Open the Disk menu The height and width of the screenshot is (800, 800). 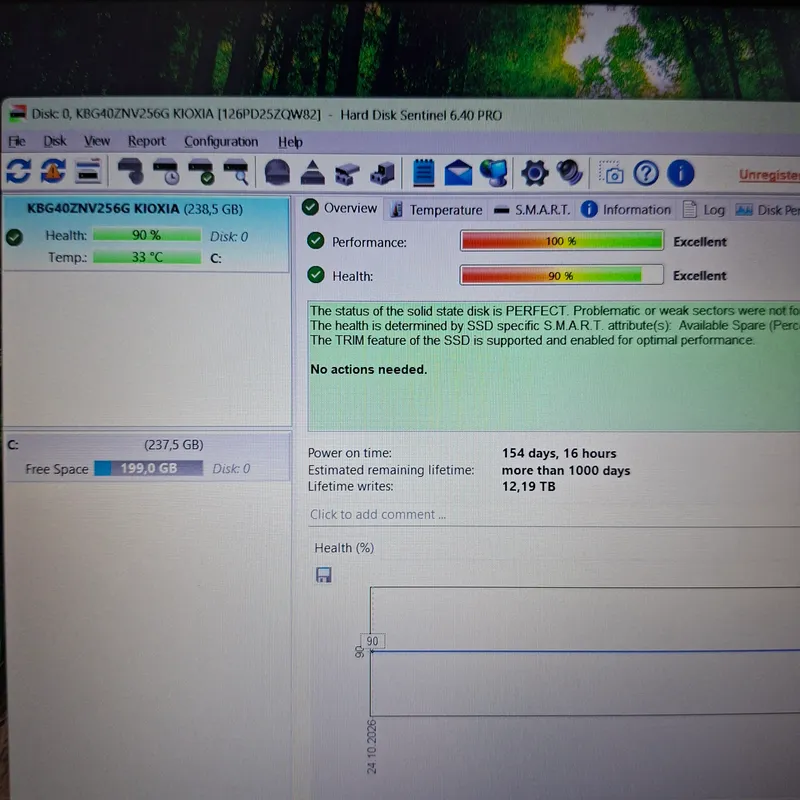pyautogui.click(x=55, y=141)
